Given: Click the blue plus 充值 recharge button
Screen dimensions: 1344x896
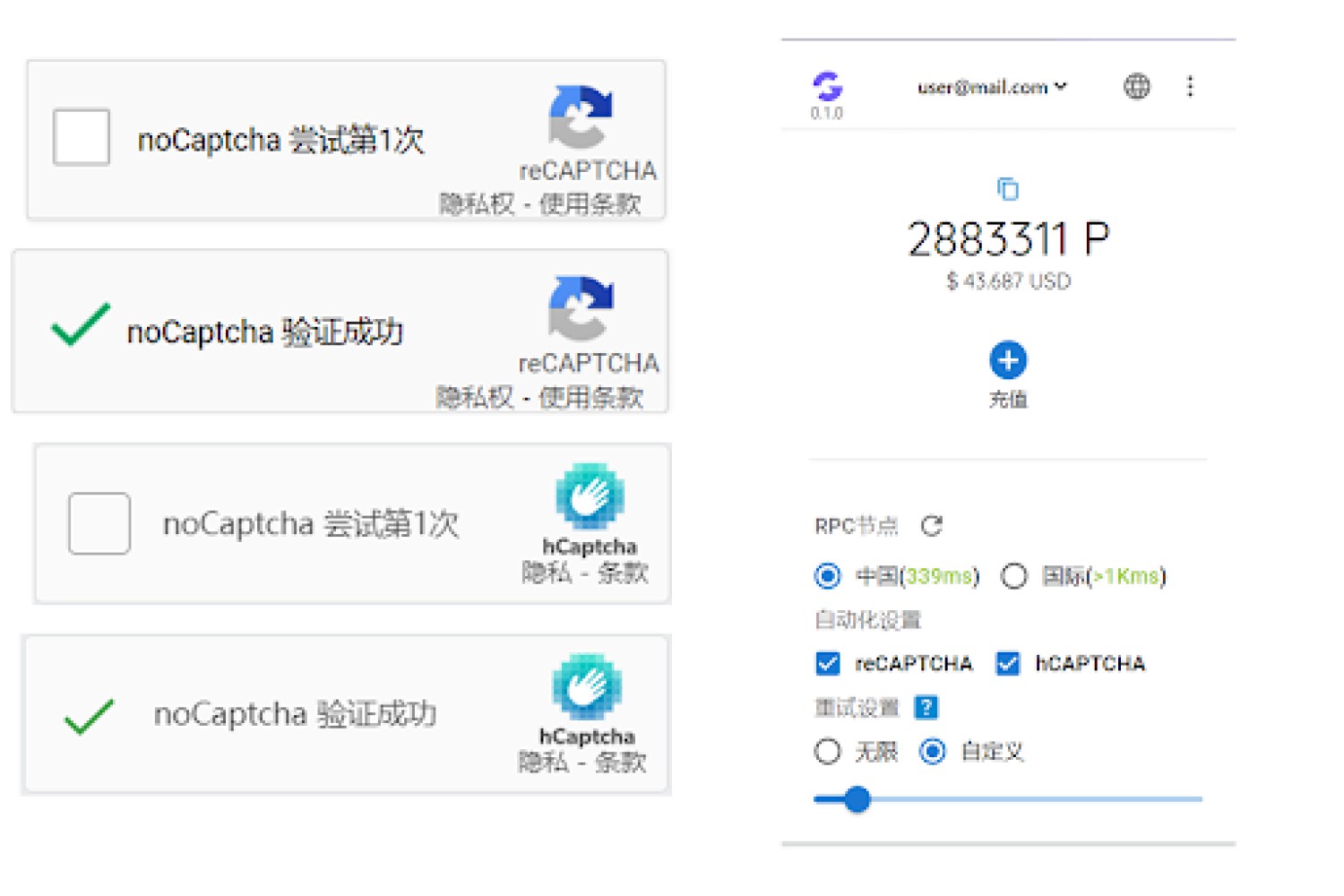Looking at the screenshot, I should pyautogui.click(x=1008, y=360).
